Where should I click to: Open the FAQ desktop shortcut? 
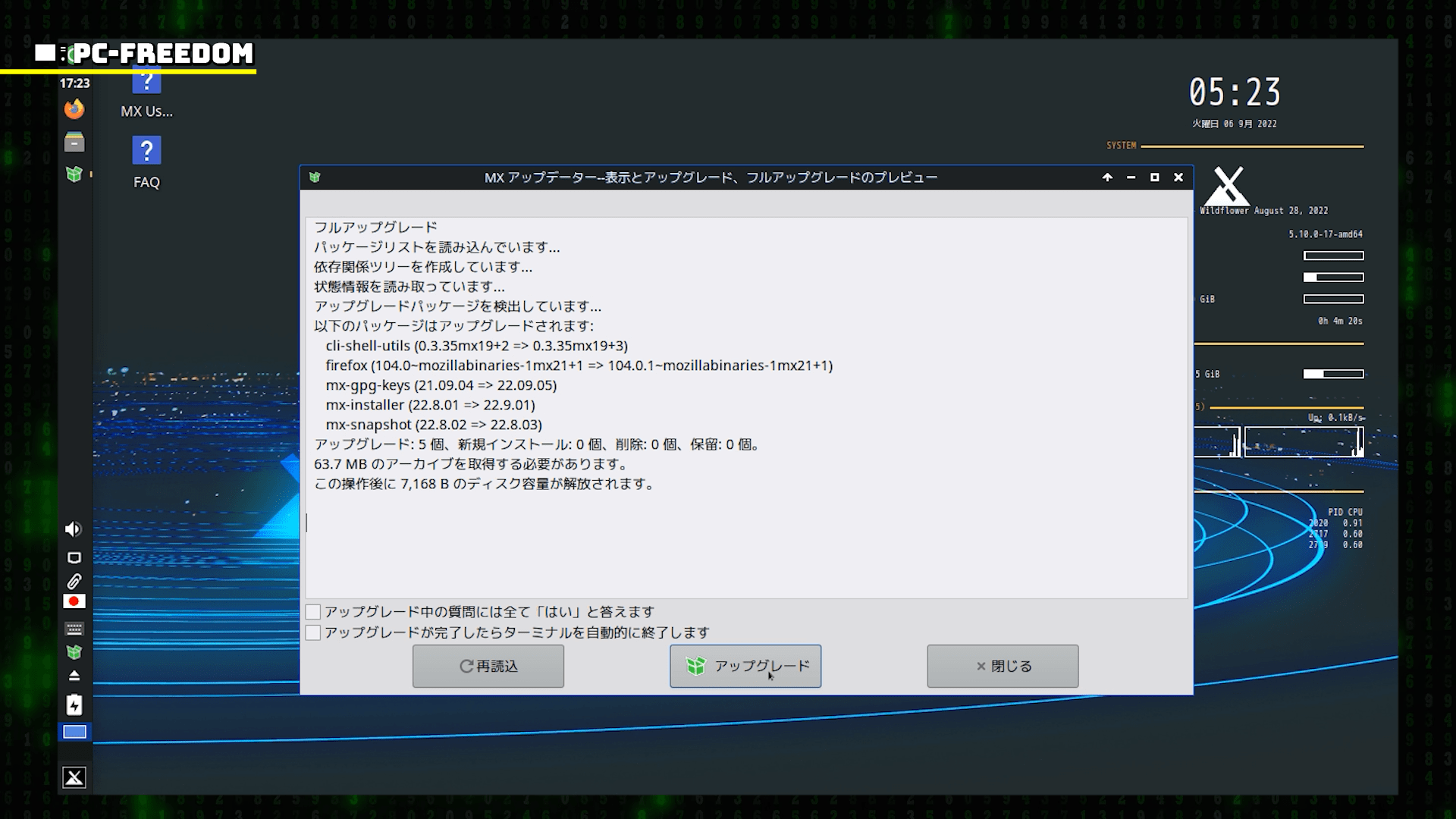coord(146,151)
